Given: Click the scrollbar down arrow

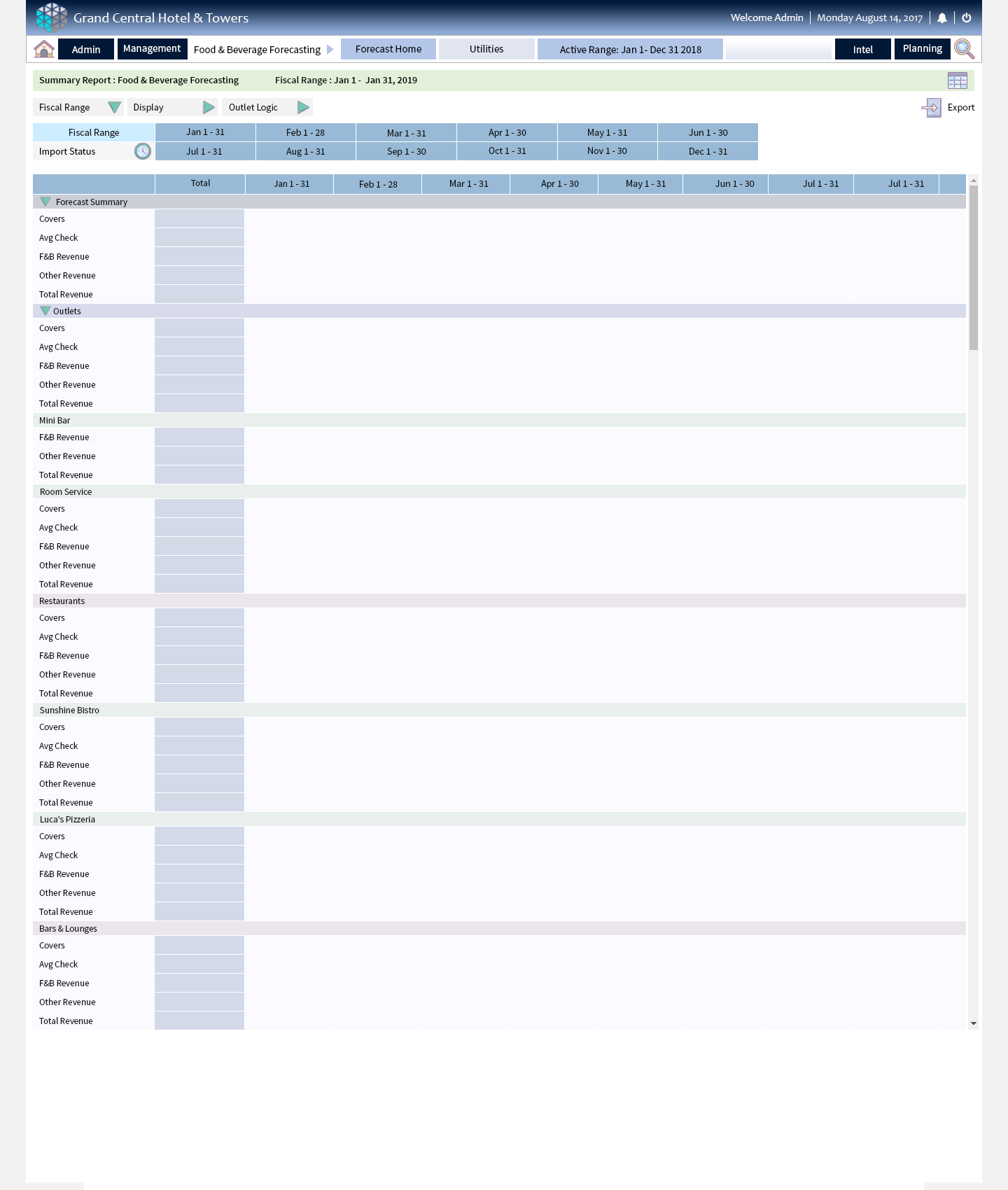Looking at the screenshot, I should (x=973, y=1023).
